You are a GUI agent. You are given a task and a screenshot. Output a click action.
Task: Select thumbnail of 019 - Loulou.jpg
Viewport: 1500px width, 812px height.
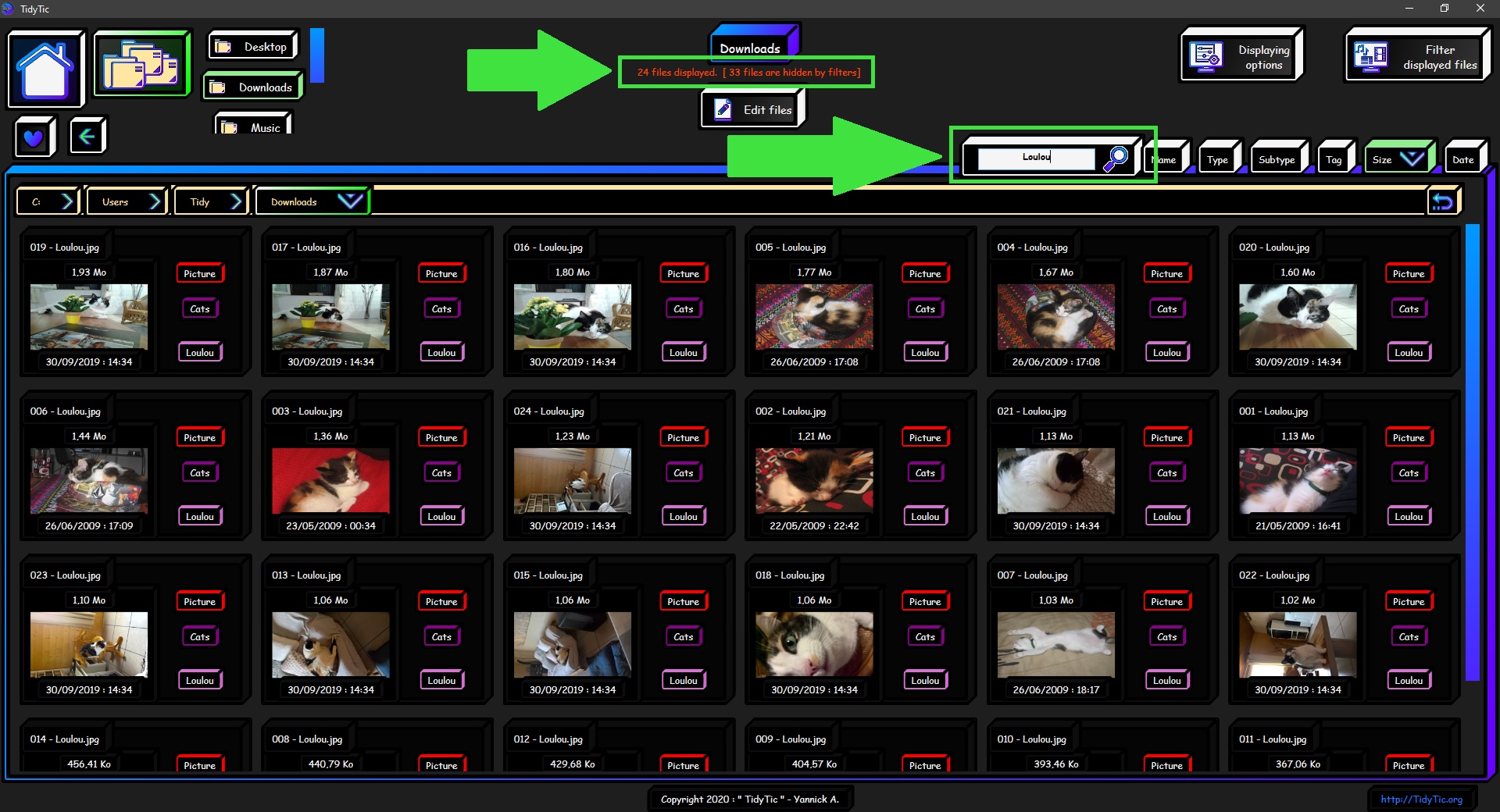coord(89,316)
